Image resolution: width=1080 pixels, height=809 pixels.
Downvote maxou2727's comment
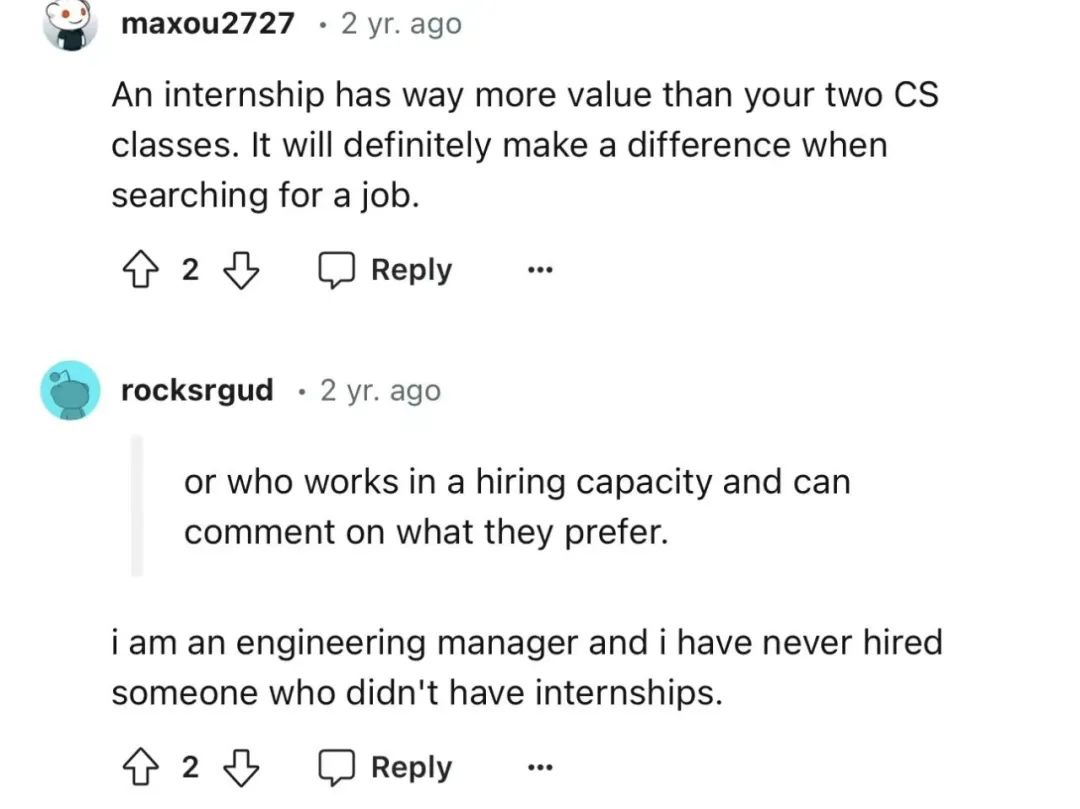242,270
